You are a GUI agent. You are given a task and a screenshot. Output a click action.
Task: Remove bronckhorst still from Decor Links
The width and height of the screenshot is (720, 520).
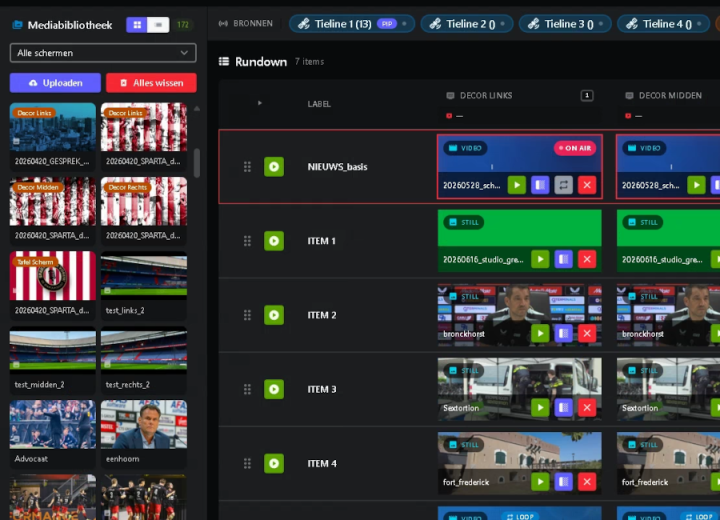587,333
